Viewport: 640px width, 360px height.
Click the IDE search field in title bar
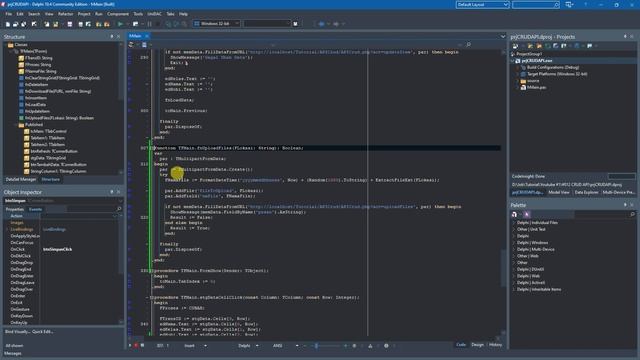point(536,4)
